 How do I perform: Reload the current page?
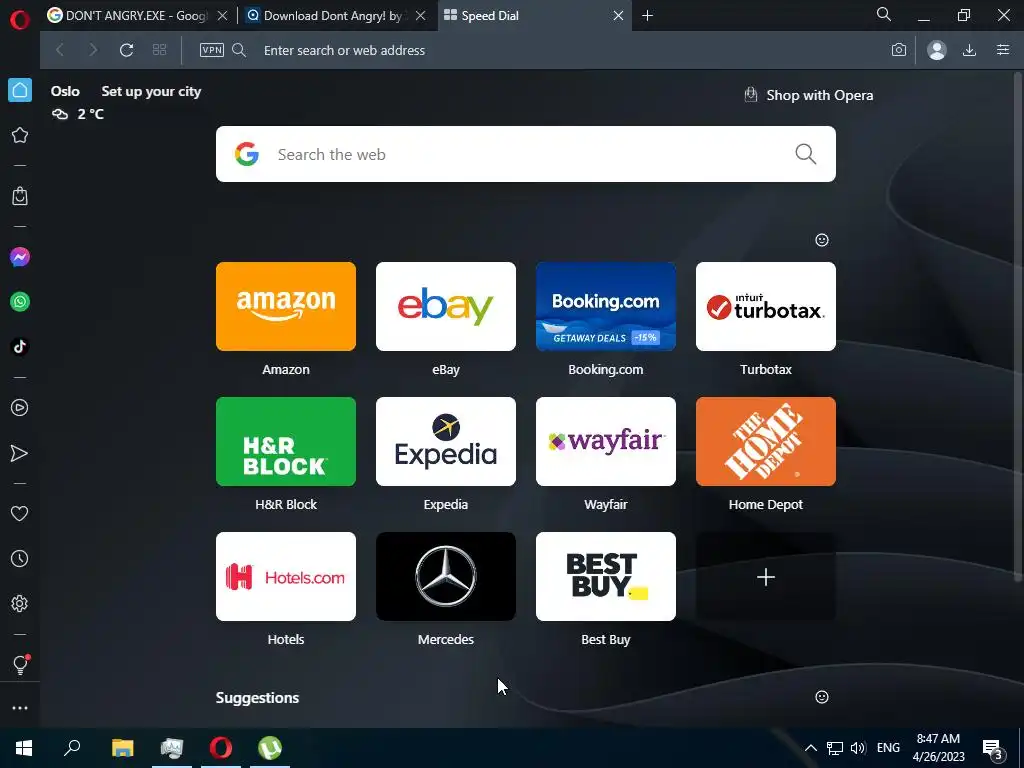127,50
